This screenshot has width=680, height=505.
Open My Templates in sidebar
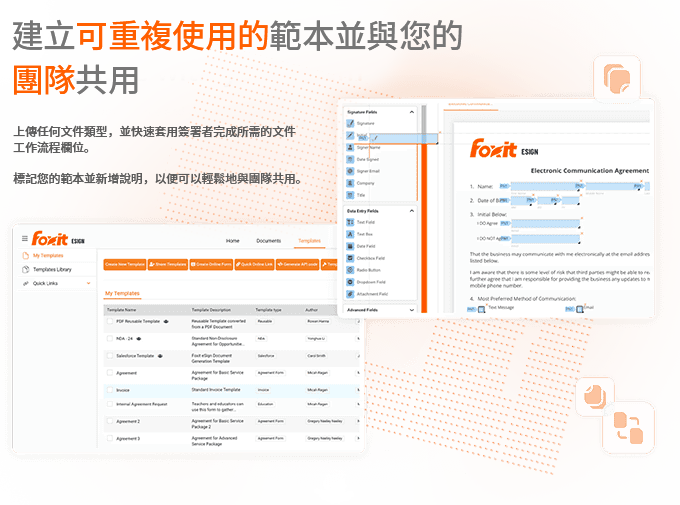[x=48, y=256]
